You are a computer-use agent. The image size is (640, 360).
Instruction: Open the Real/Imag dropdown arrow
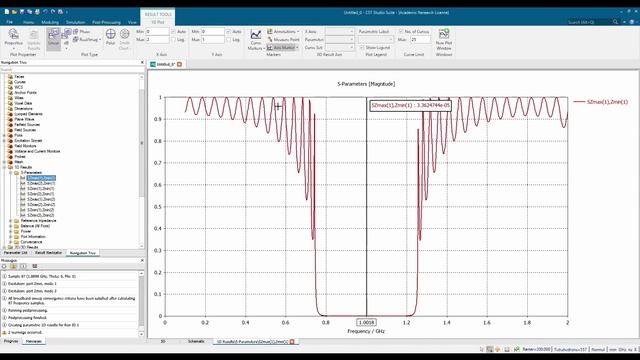point(100,40)
